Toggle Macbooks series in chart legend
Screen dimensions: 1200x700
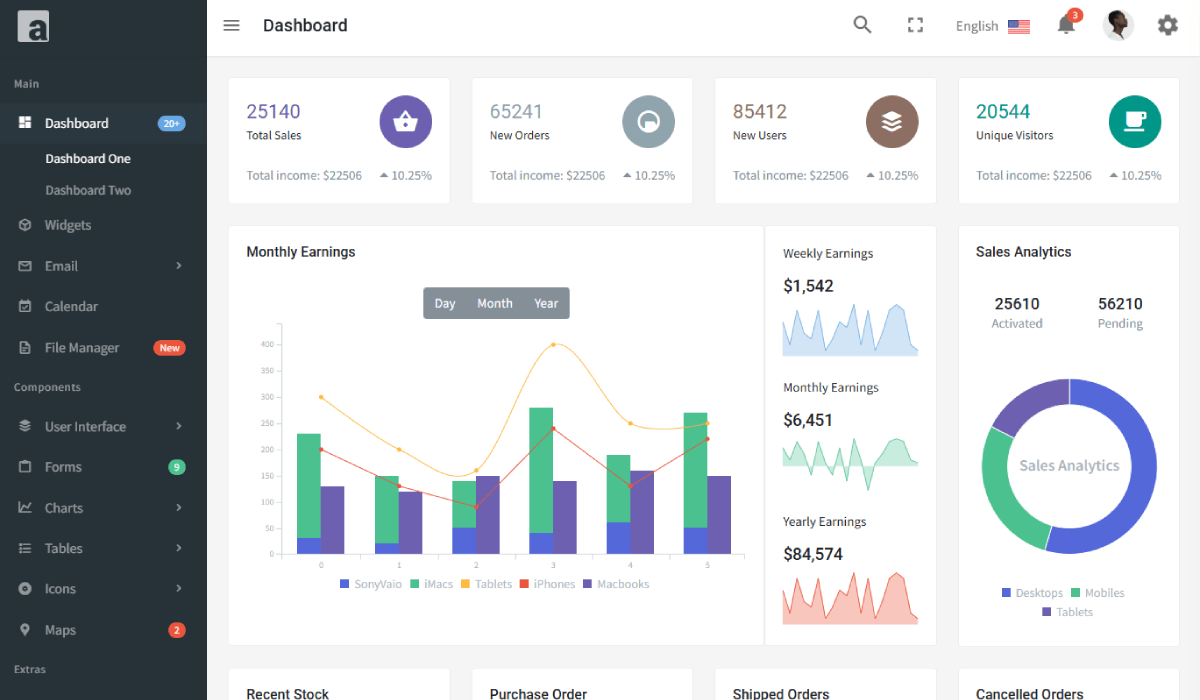pos(615,584)
